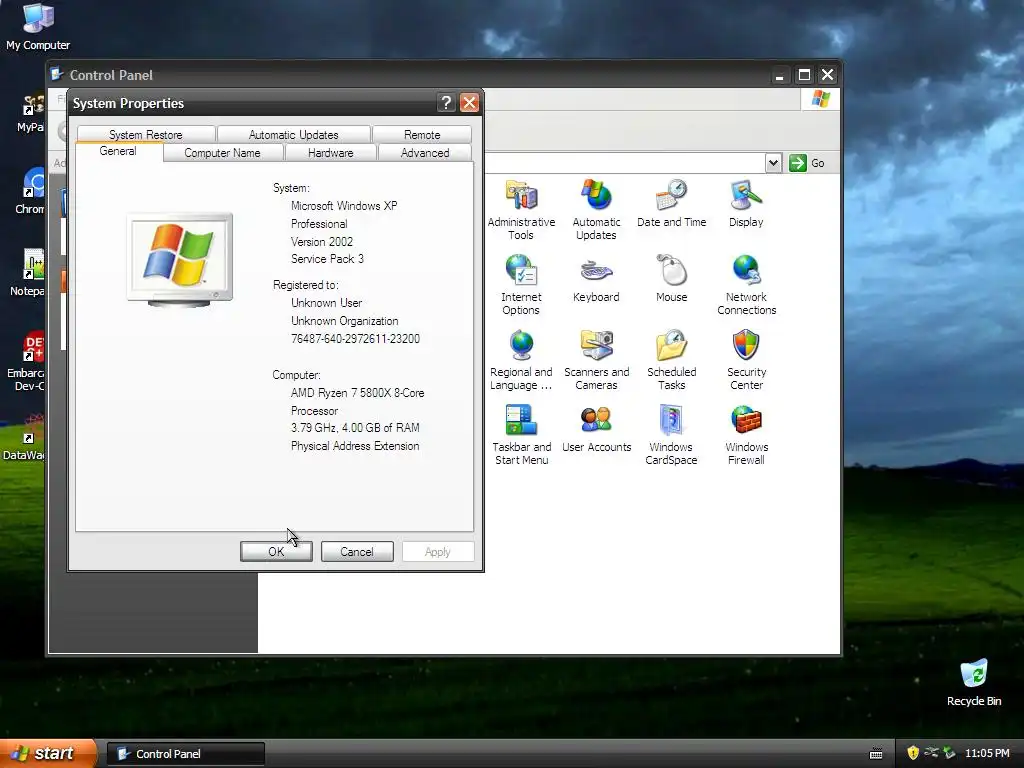
Task: Click 'Unknown Organization' text
Action: (345, 321)
